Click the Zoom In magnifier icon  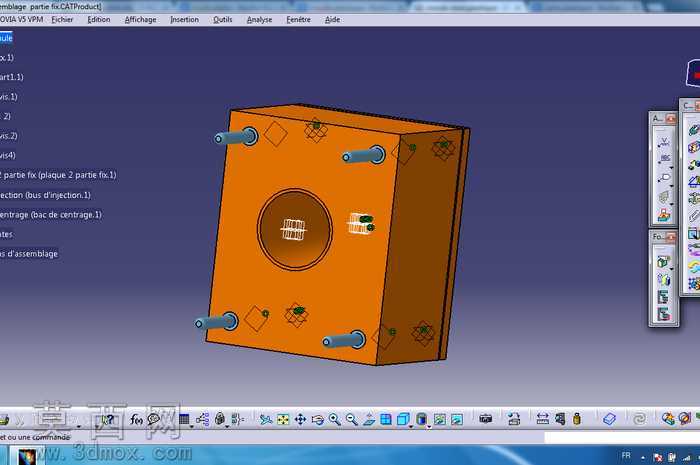335,419
